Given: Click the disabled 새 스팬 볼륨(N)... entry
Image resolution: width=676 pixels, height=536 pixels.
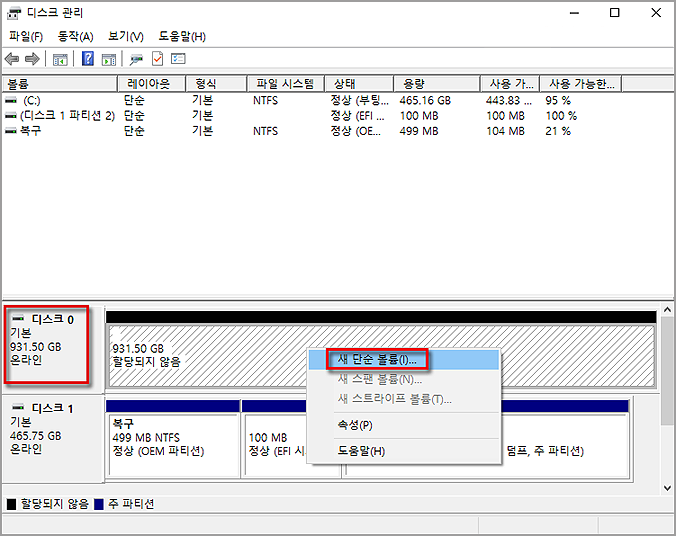Looking at the screenshot, I should click(404, 379).
